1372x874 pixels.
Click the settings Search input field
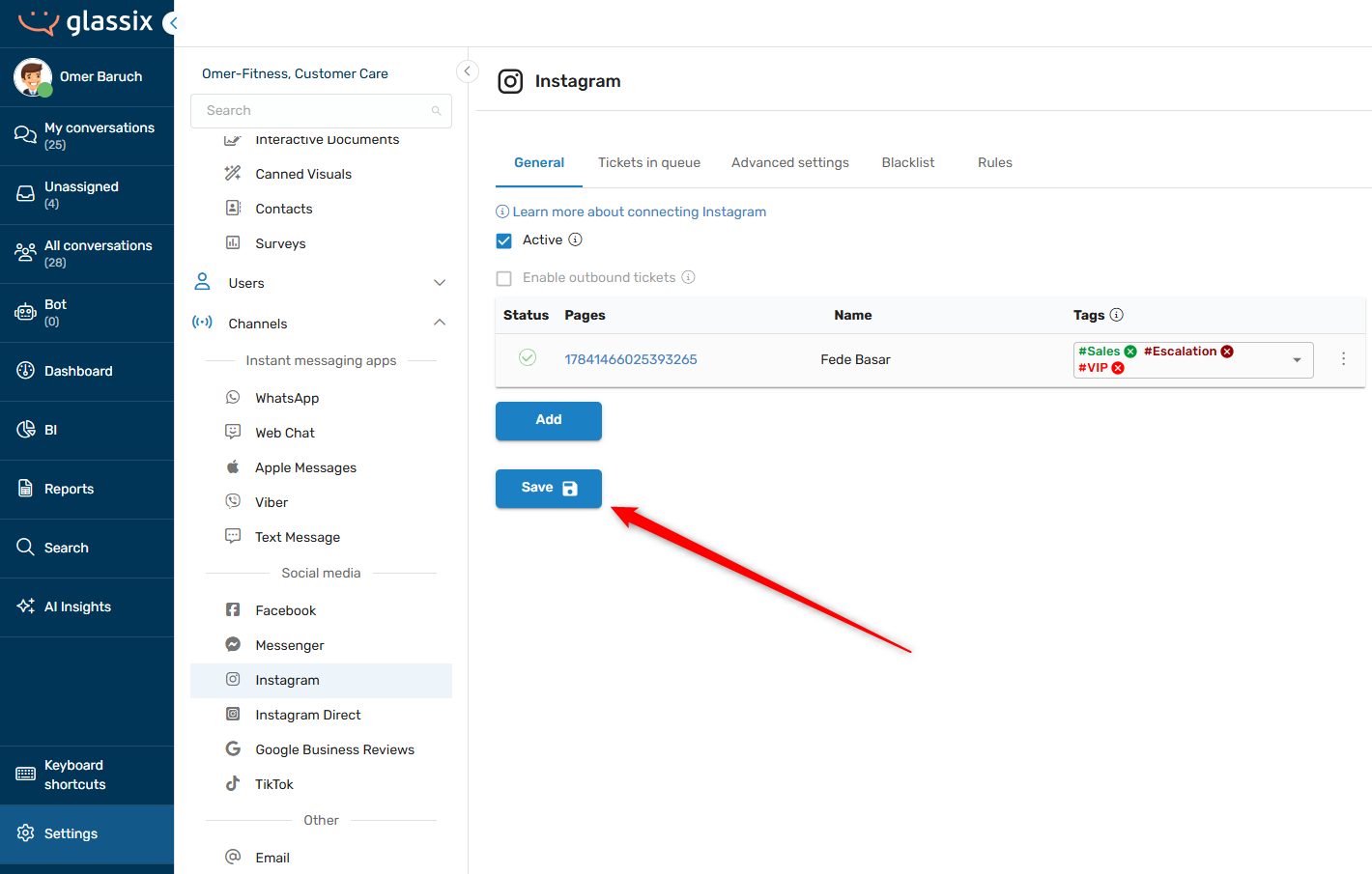pyautogui.click(x=321, y=110)
